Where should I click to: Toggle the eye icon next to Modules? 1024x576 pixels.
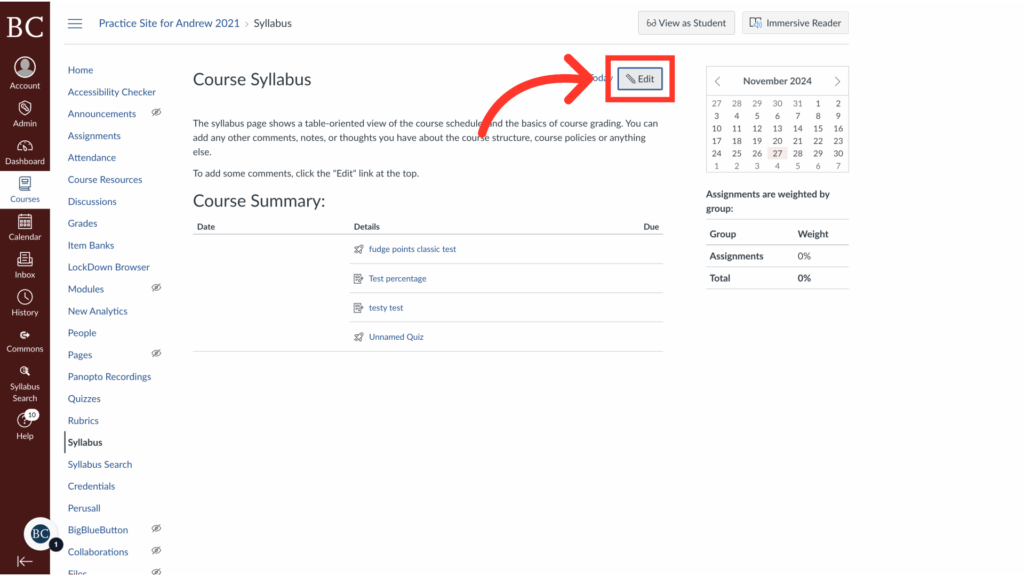155,288
